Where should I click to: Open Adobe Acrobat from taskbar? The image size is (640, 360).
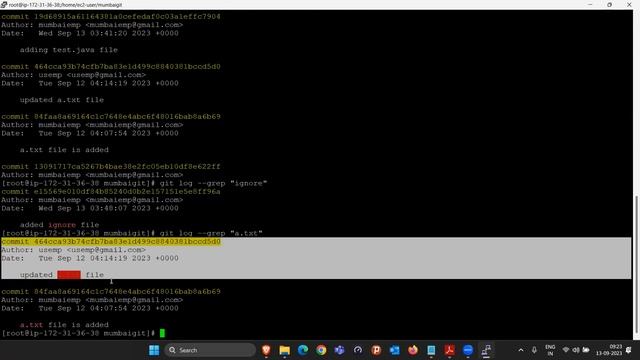click(x=450, y=350)
